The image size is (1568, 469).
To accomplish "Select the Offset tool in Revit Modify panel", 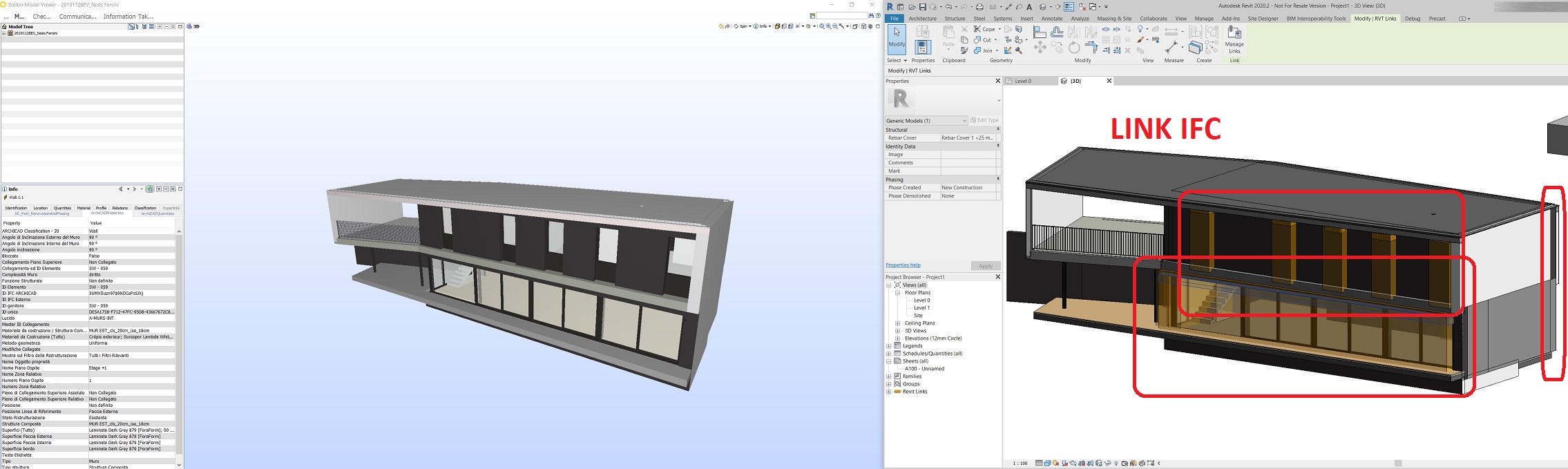I will (x=1057, y=32).
